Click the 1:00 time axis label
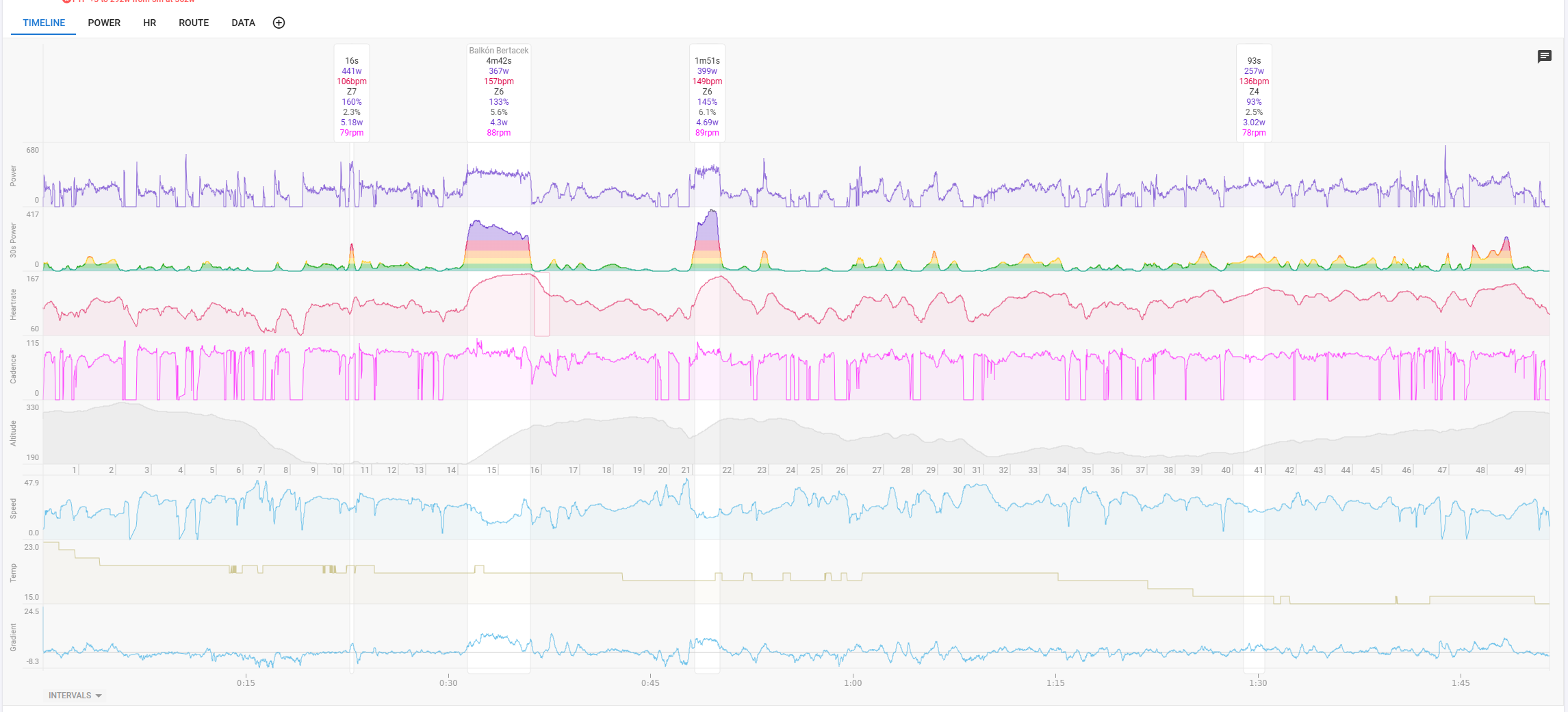 pos(853,683)
